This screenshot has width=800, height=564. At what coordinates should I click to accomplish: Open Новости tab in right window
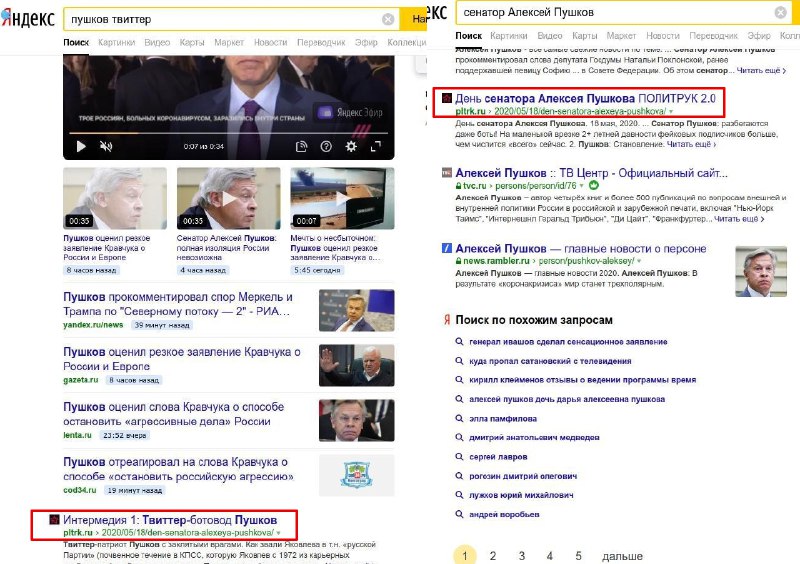(663, 36)
